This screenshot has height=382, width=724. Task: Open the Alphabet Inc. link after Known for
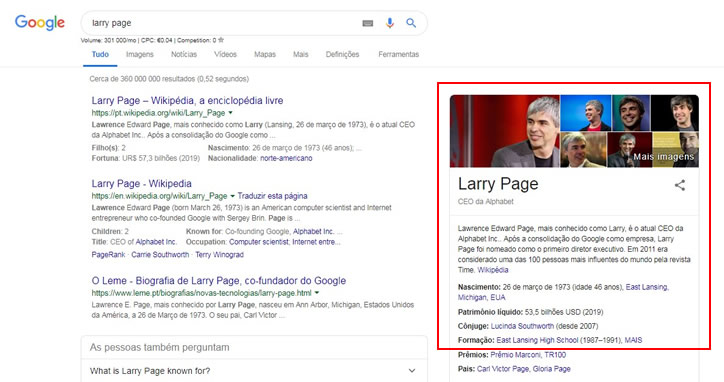pyautogui.click(x=313, y=231)
